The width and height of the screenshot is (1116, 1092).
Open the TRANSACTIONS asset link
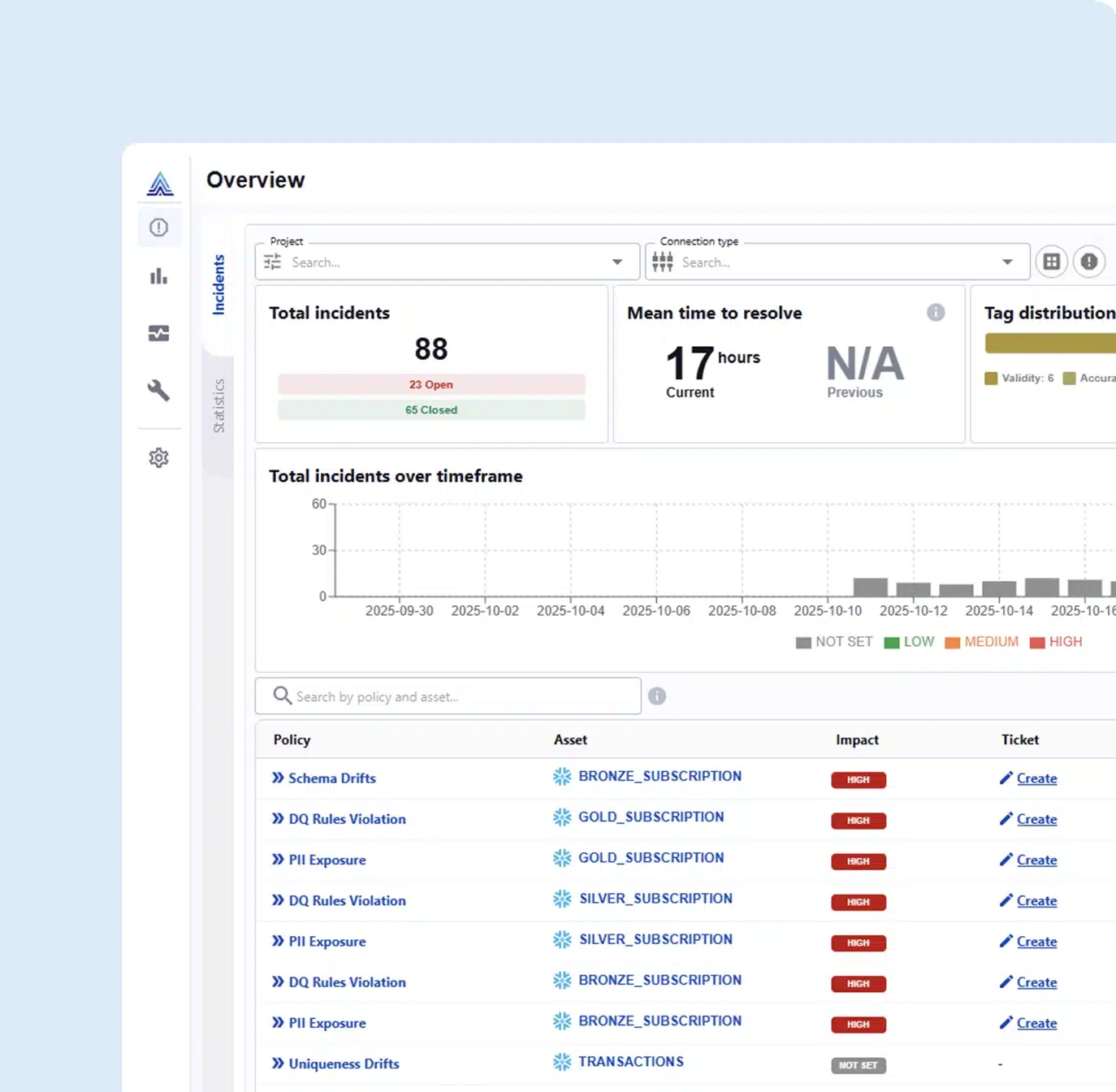click(630, 1061)
